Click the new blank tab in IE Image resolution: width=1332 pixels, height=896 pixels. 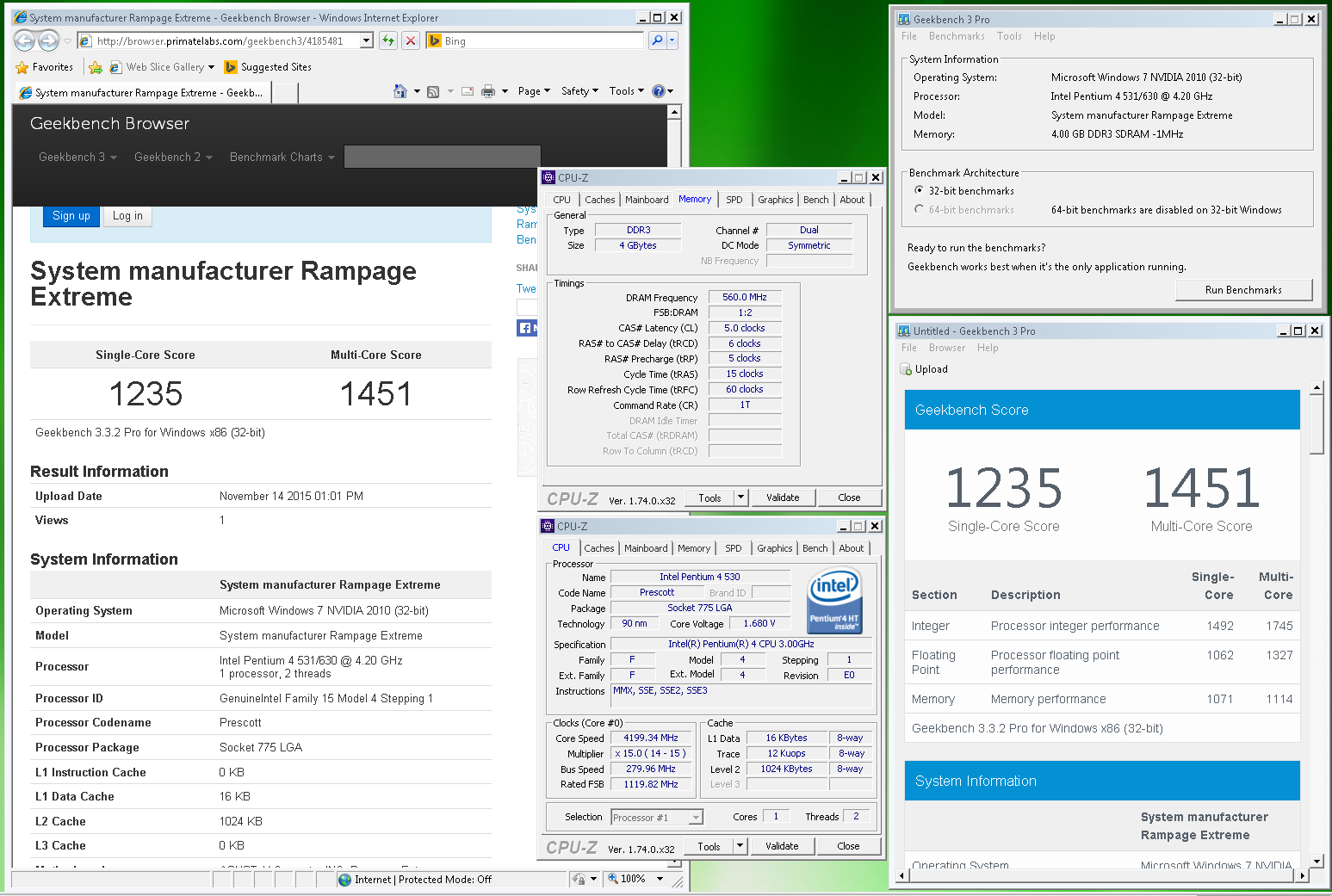point(285,92)
